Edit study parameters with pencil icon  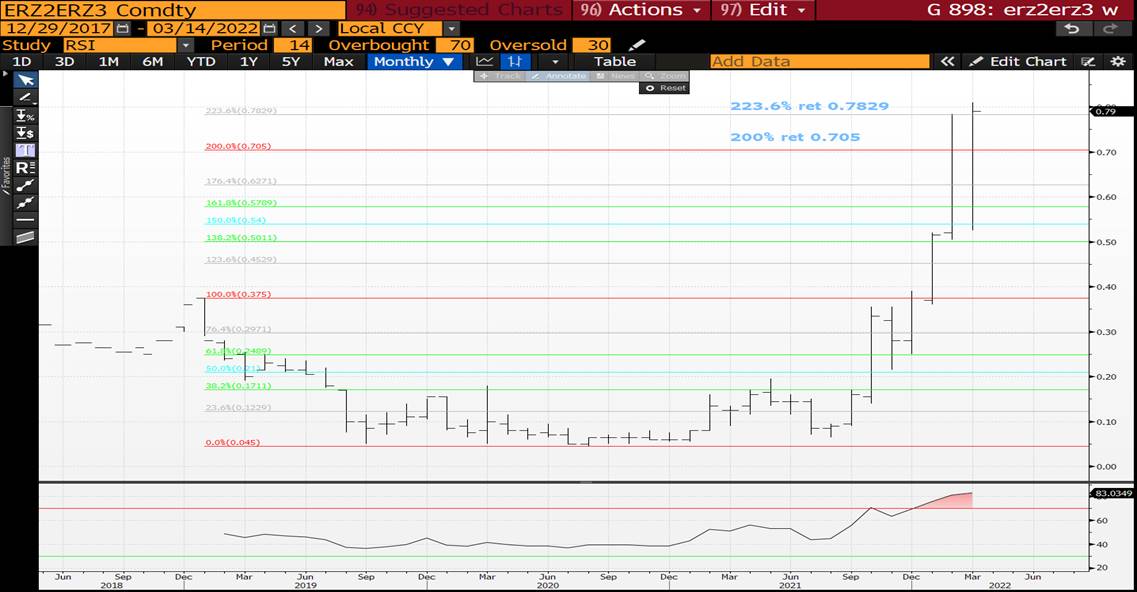point(637,45)
